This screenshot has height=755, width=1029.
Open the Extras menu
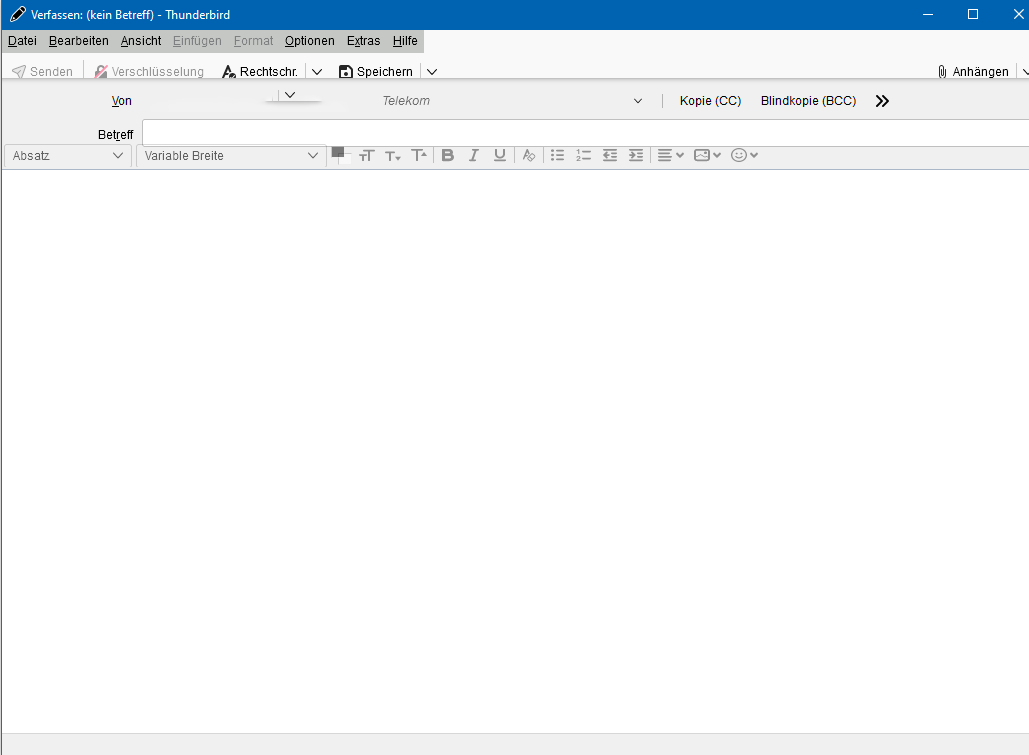coord(363,41)
